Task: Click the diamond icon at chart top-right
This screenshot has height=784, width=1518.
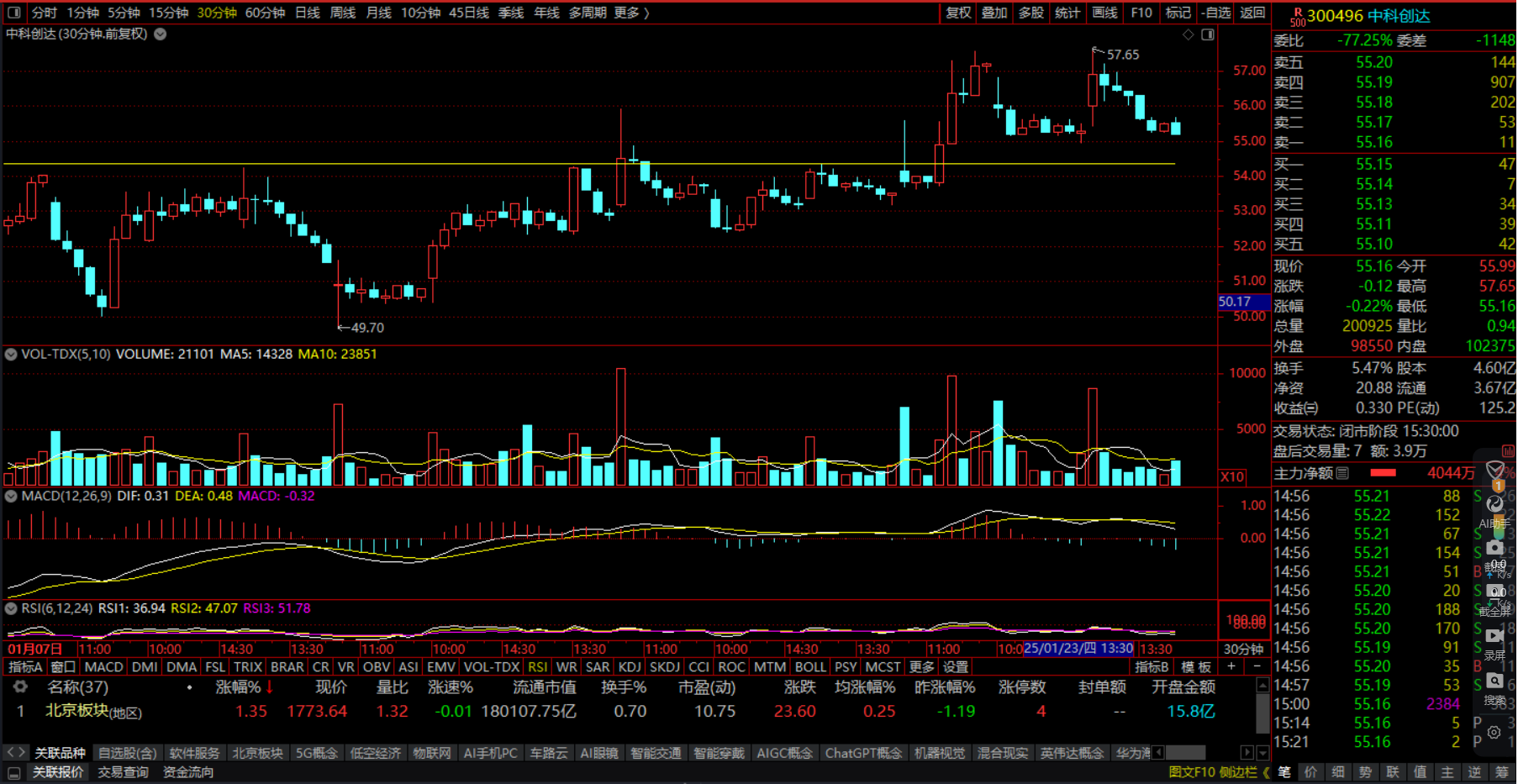Action: click(1188, 34)
